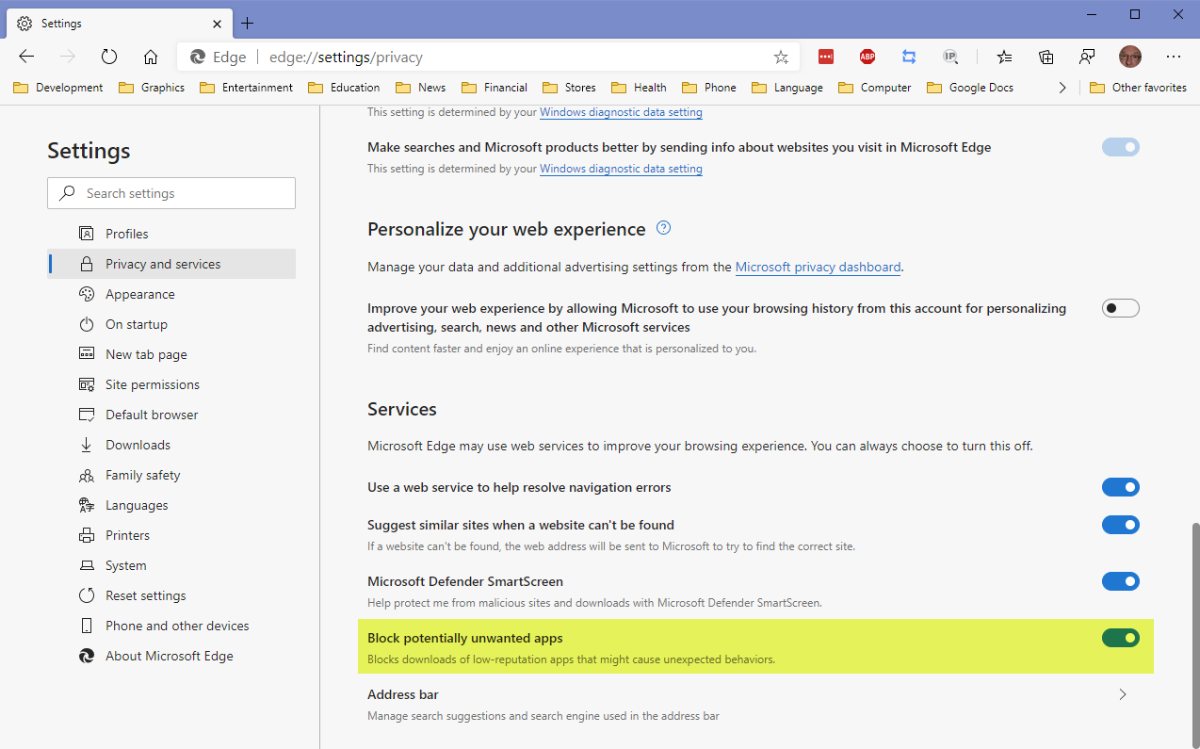This screenshot has height=749, width=1200.
Task: Disable Microsoft Defender SmartScreen toggle
Action: coord(1120,581)
